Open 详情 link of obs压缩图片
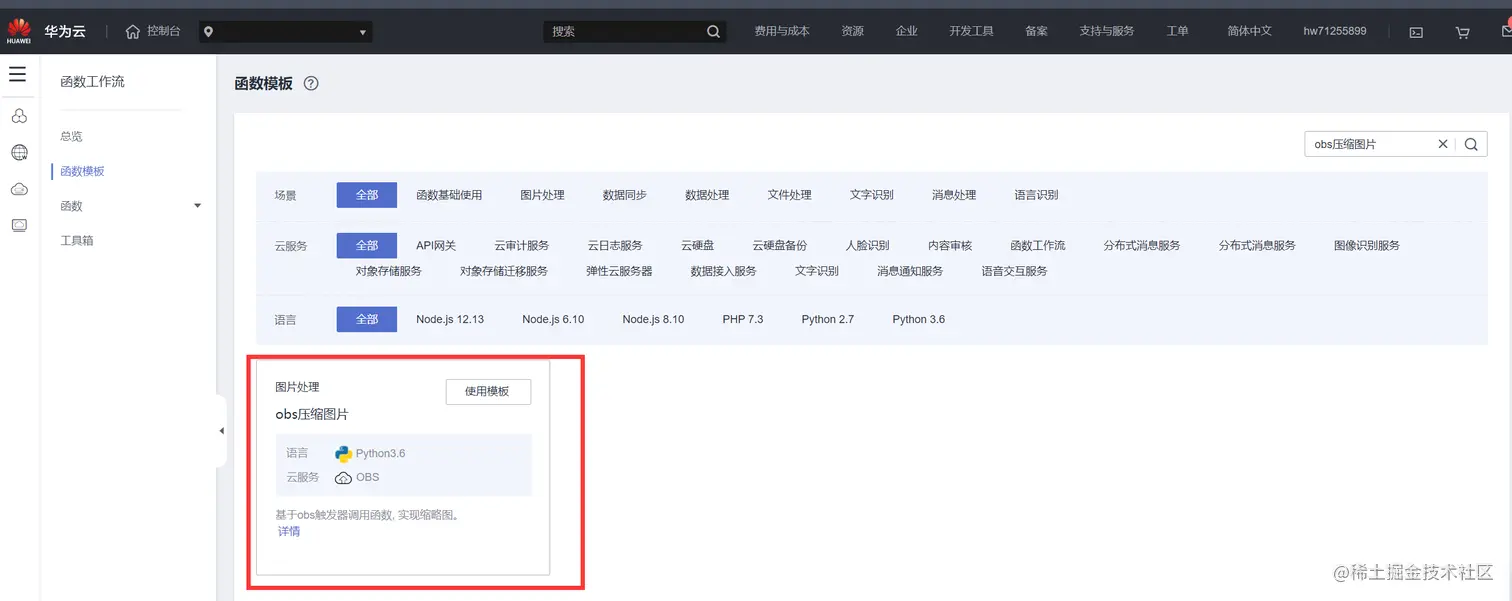Image resolution: width=1512 pixels, height=601 pixels. click(289, 531)
